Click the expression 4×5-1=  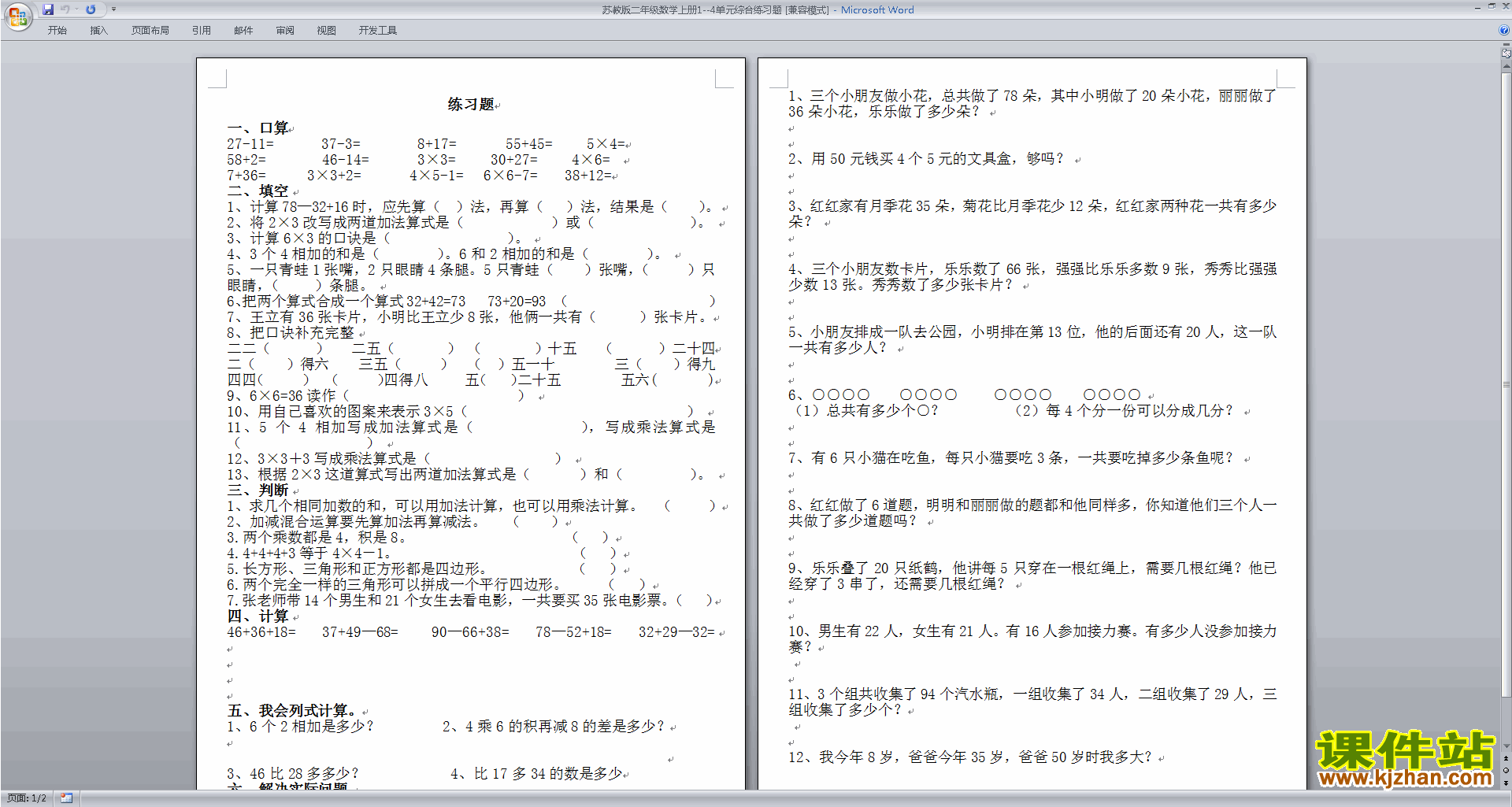[436, 176]
